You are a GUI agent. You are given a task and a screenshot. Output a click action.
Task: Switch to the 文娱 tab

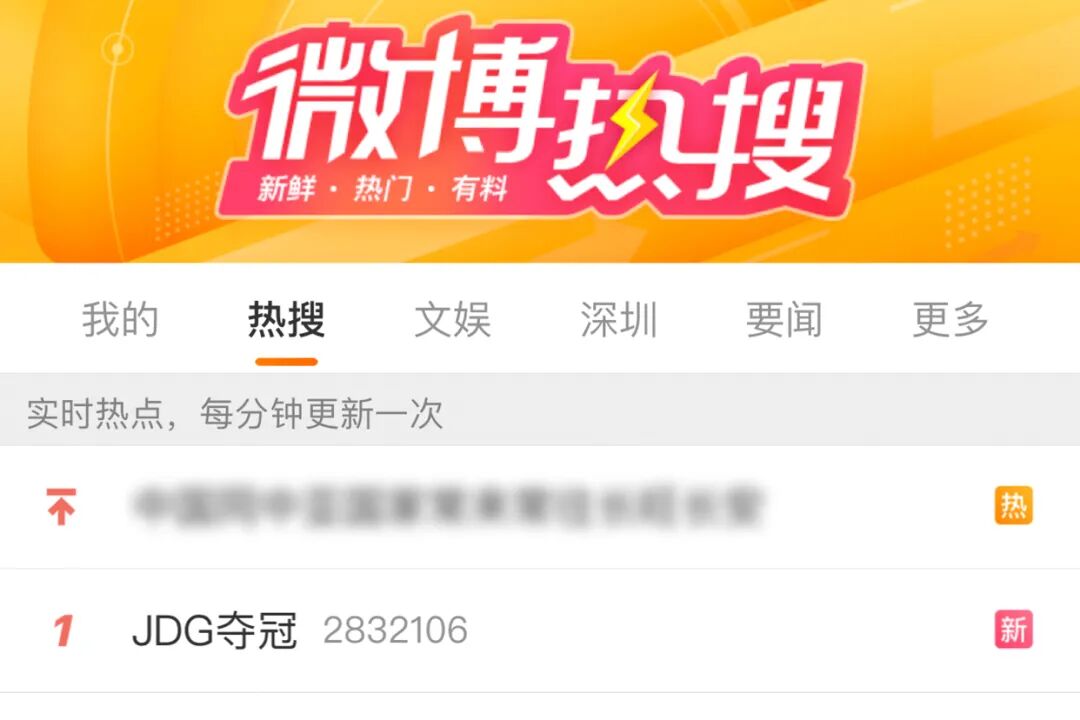tap(453, 320)
